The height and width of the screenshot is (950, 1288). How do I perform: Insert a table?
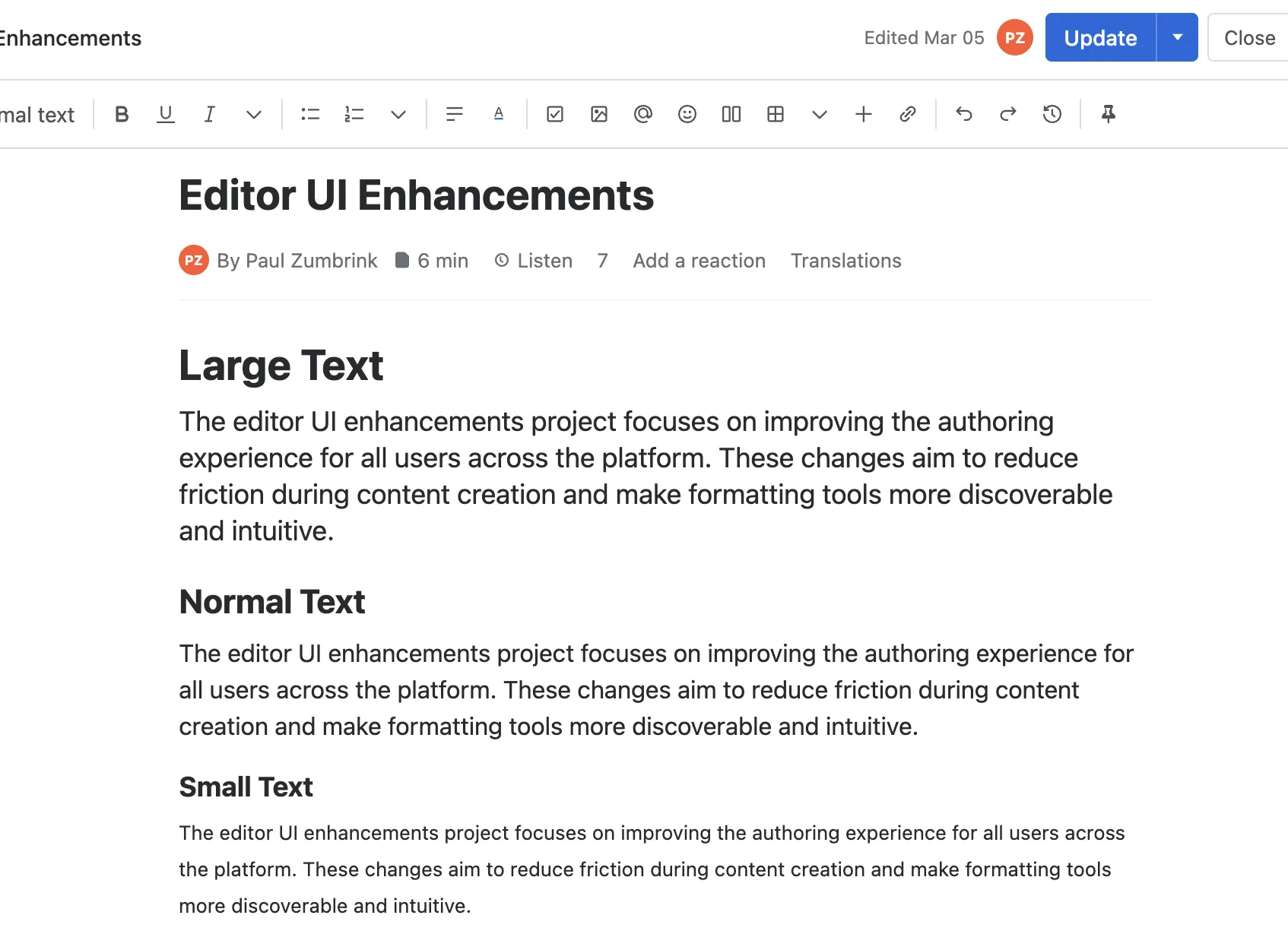click(x=776, y=115)
